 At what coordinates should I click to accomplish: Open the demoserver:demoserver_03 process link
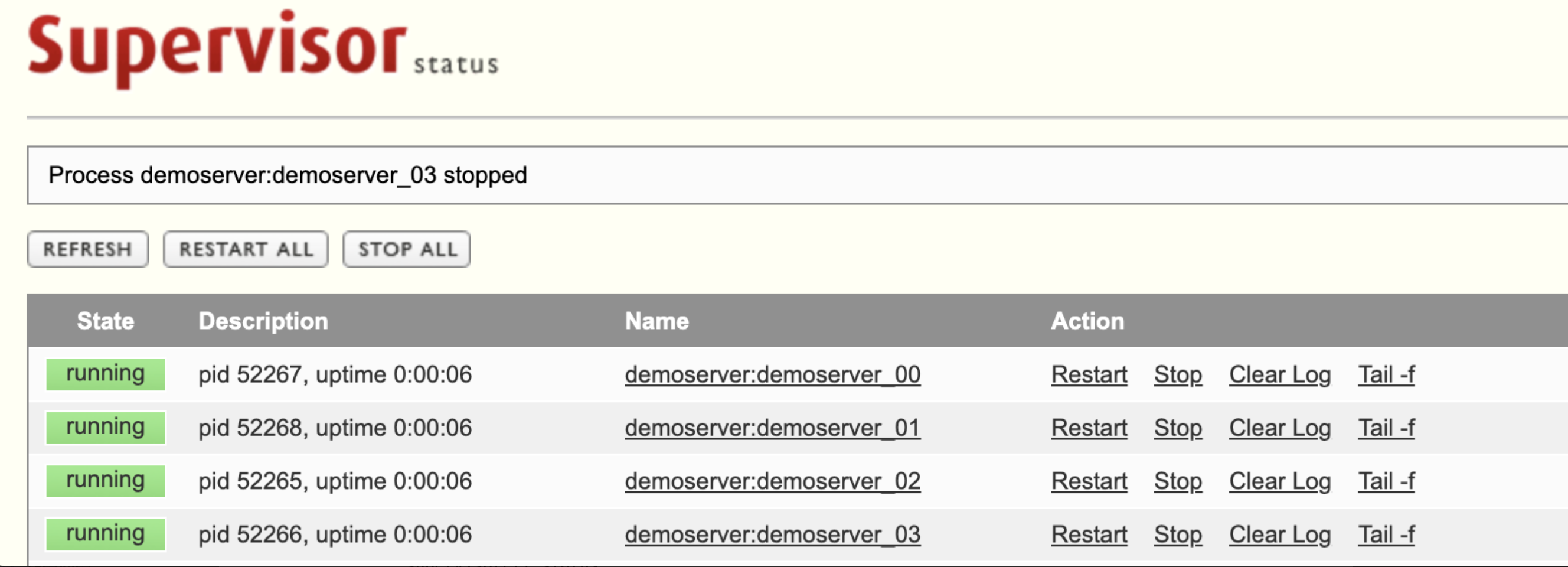(x=772, y=534)
